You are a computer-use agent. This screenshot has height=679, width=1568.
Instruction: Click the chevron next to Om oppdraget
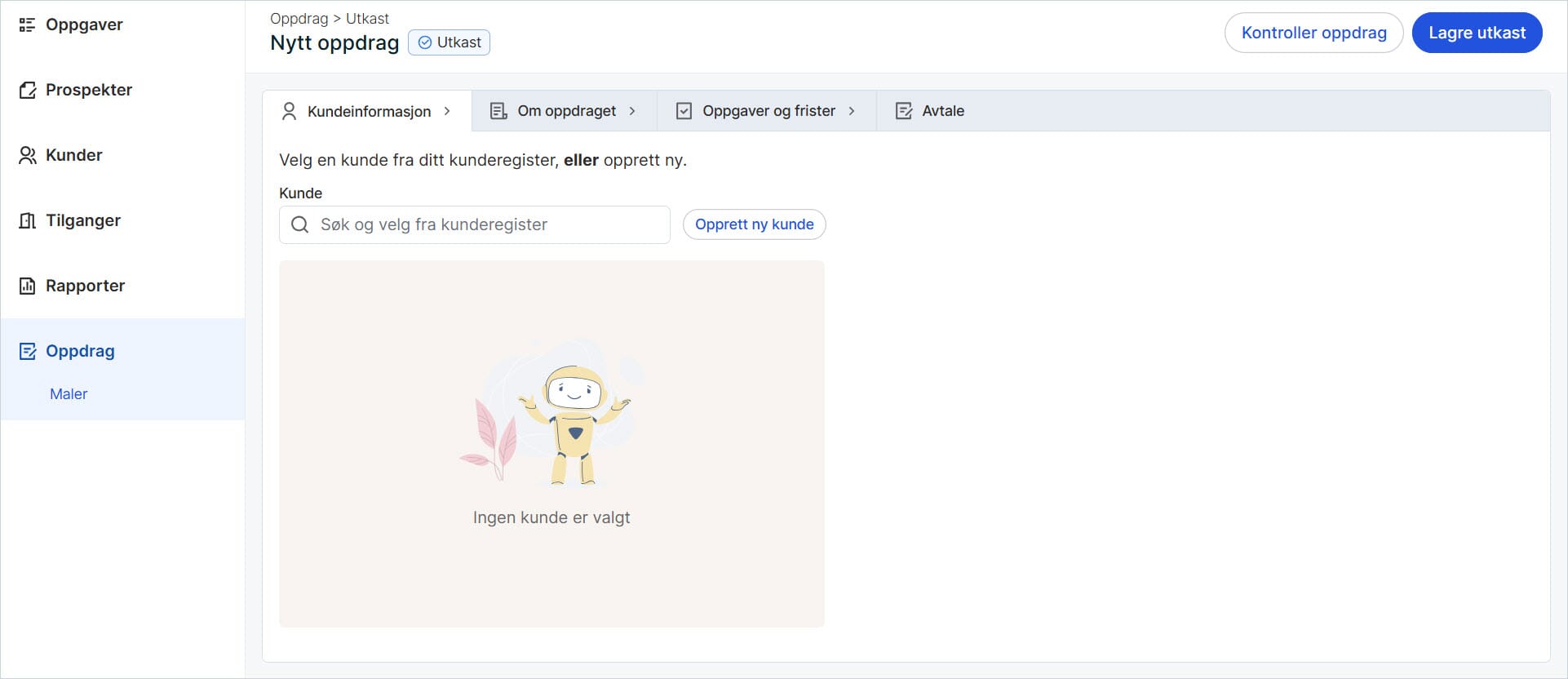click(x=632, y=111)
